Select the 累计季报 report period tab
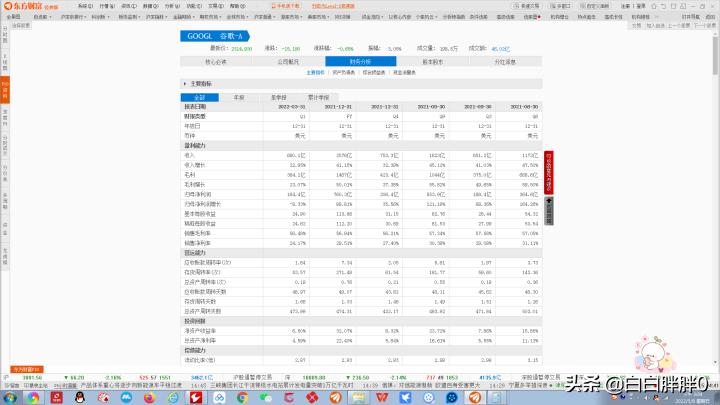 pos(318,97)
